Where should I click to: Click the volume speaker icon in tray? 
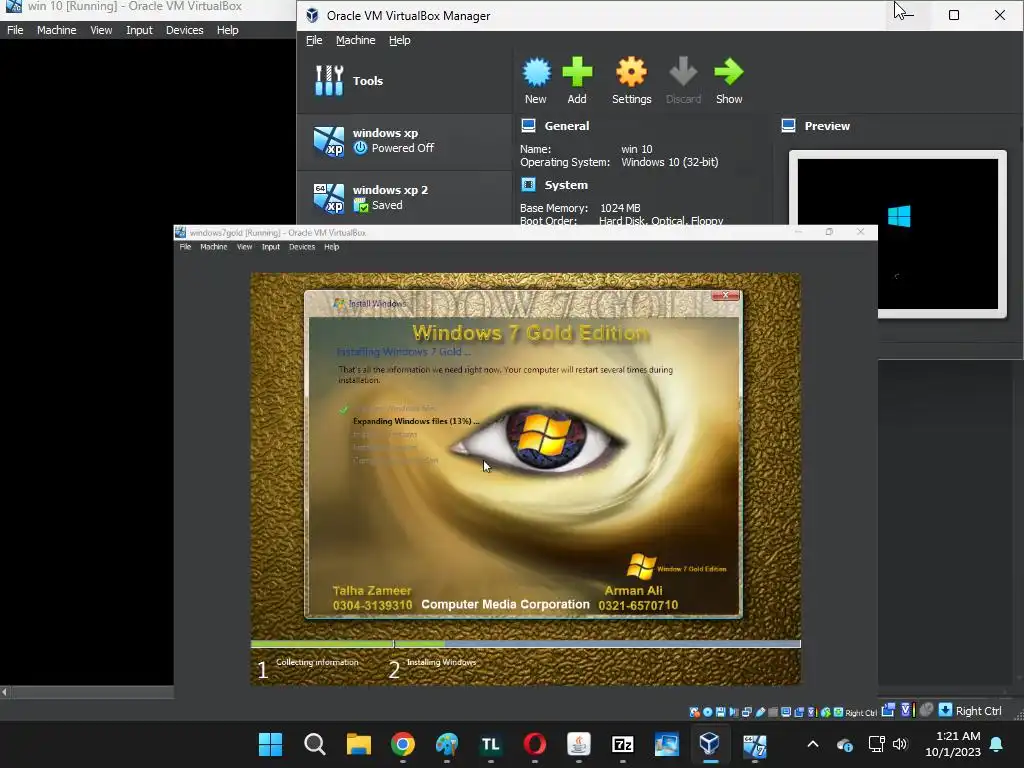tap(900, 744)
